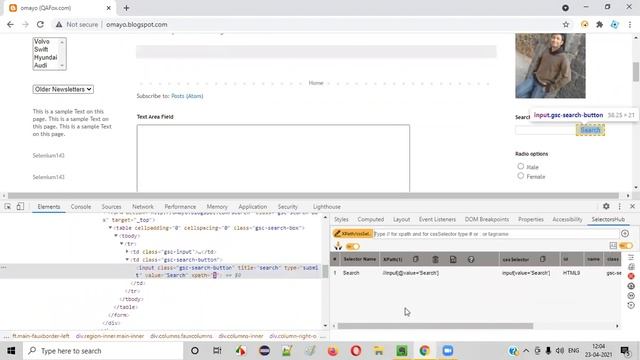The width and height of the screenshot is (640, 360).
Task: Collapse the tbody node in DOM tree
Action: 116,236
